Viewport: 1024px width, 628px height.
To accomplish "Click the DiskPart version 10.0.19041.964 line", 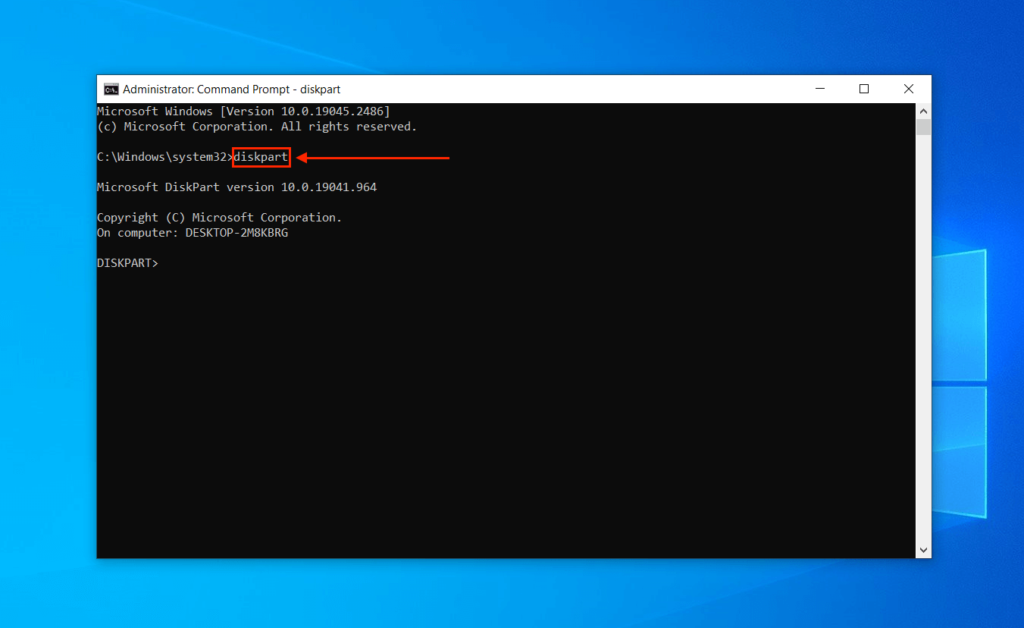I will tap(236, 187).
